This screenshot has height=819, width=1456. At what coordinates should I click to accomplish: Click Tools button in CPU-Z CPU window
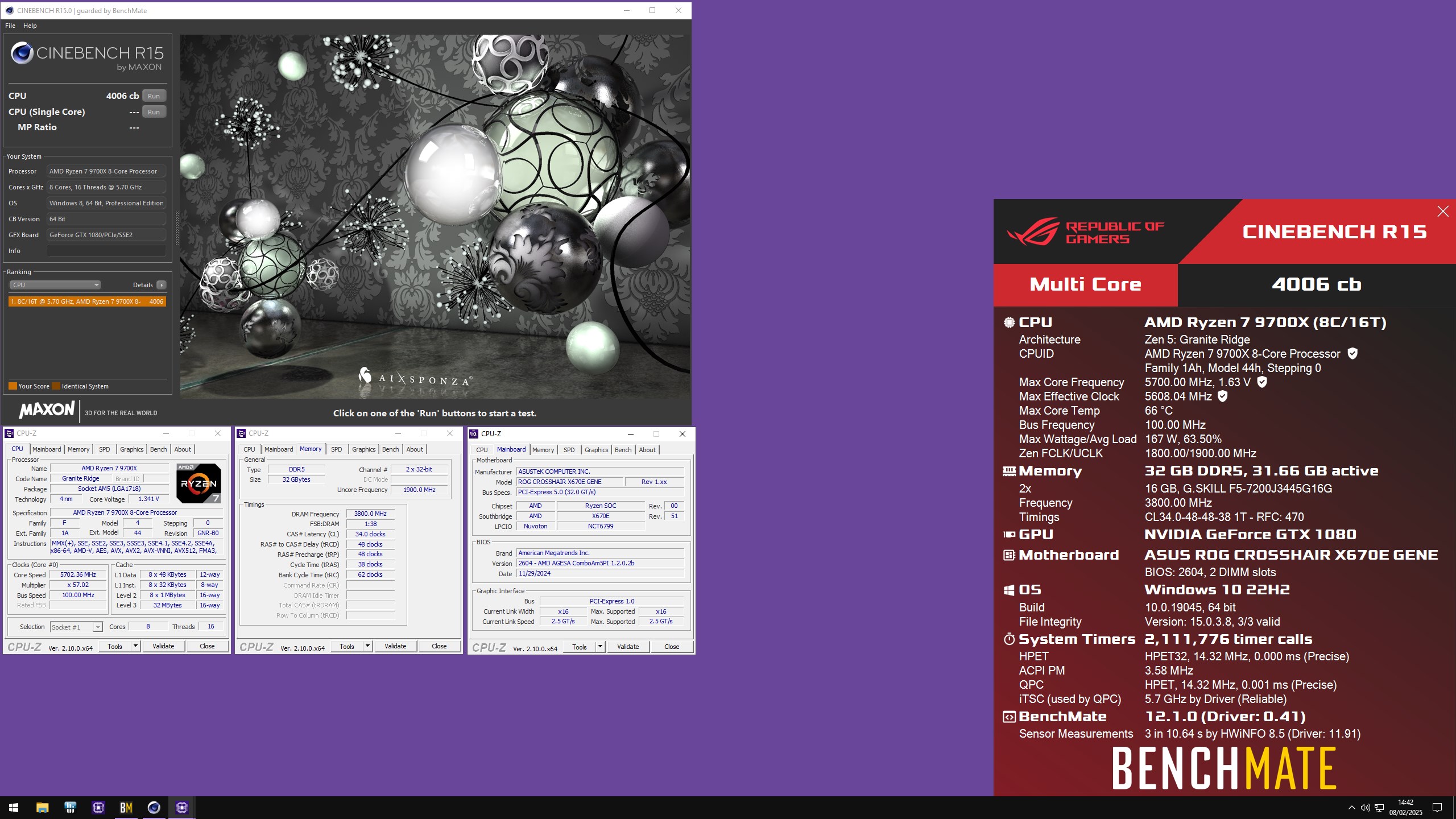(115, 646)
